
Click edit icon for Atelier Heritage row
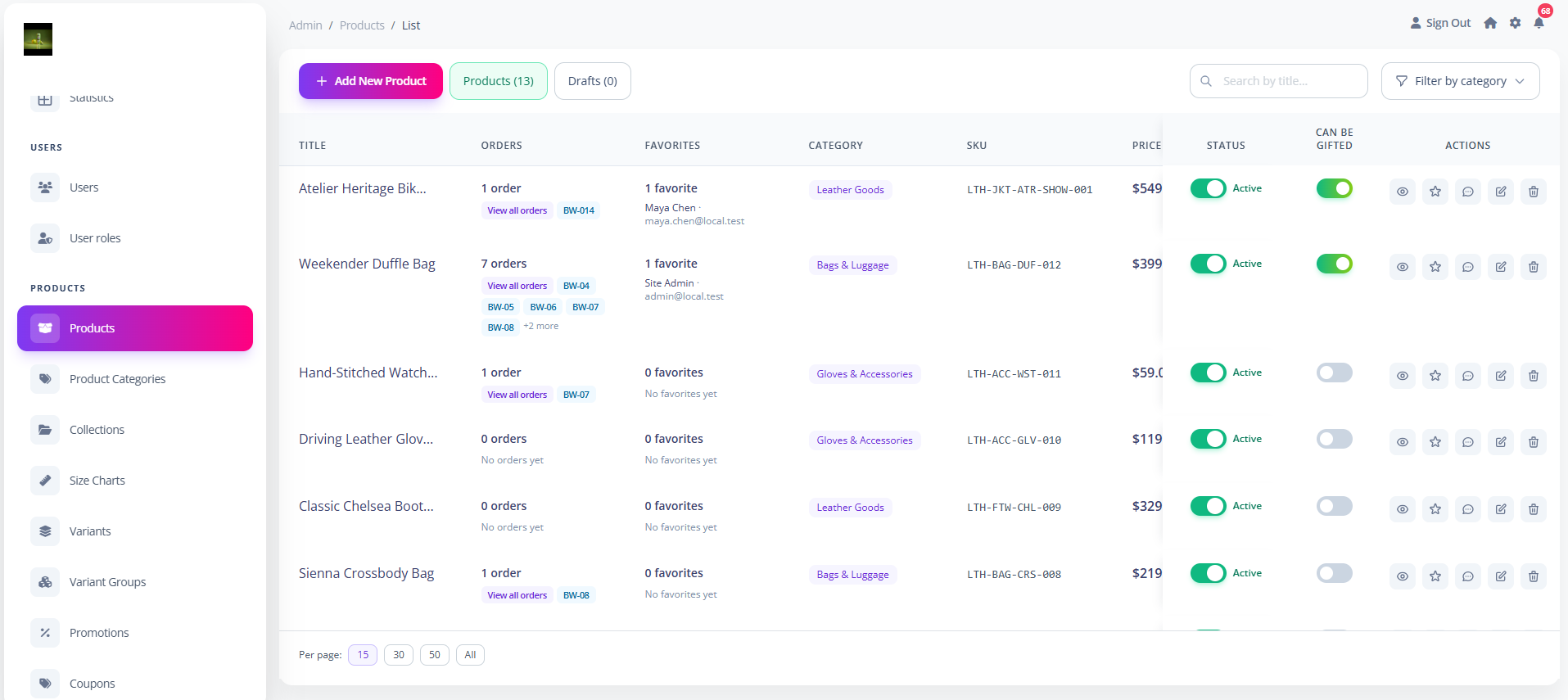[1500, 192]
